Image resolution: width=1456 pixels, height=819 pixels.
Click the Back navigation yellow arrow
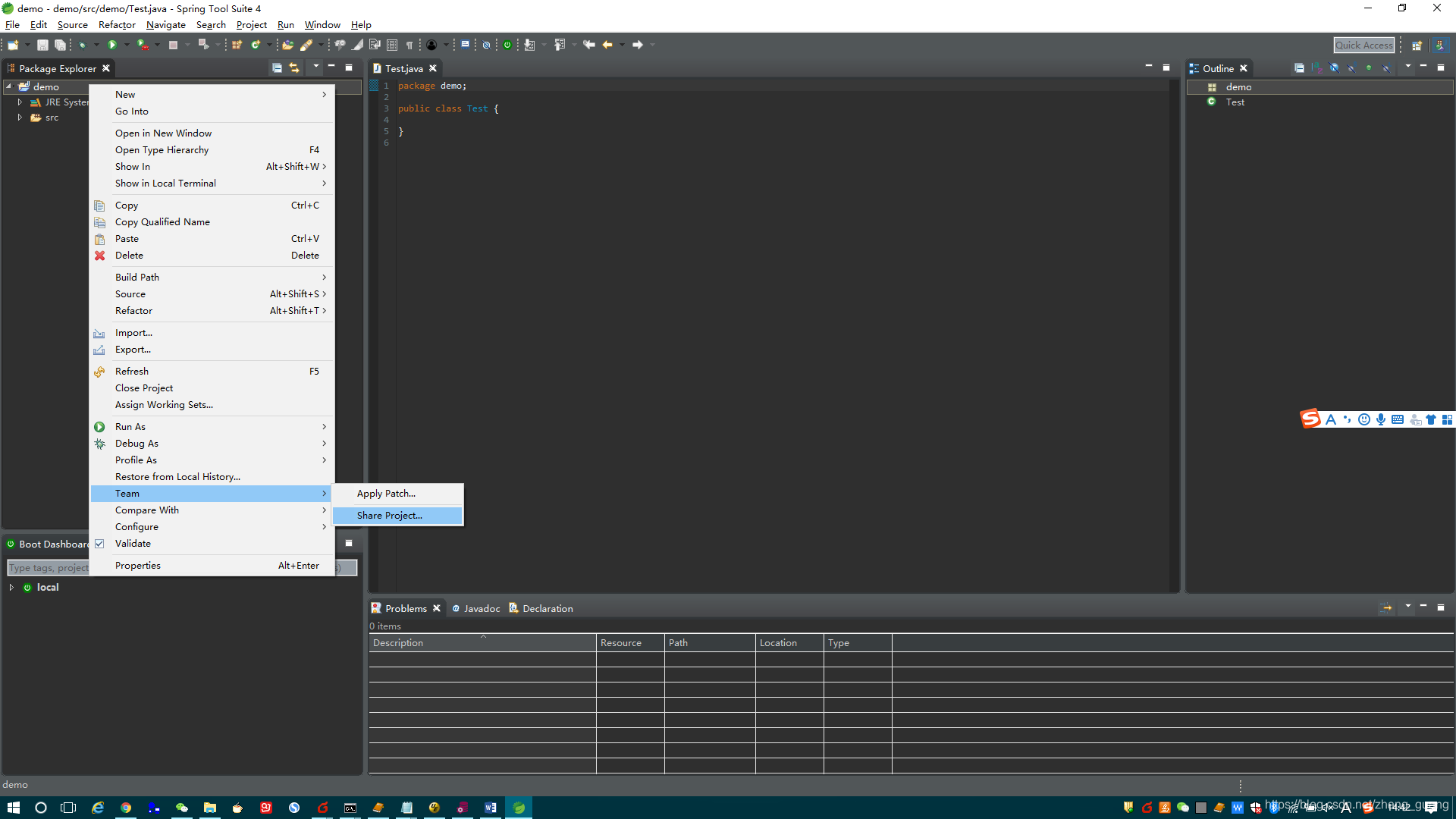[x=607, y=45]
